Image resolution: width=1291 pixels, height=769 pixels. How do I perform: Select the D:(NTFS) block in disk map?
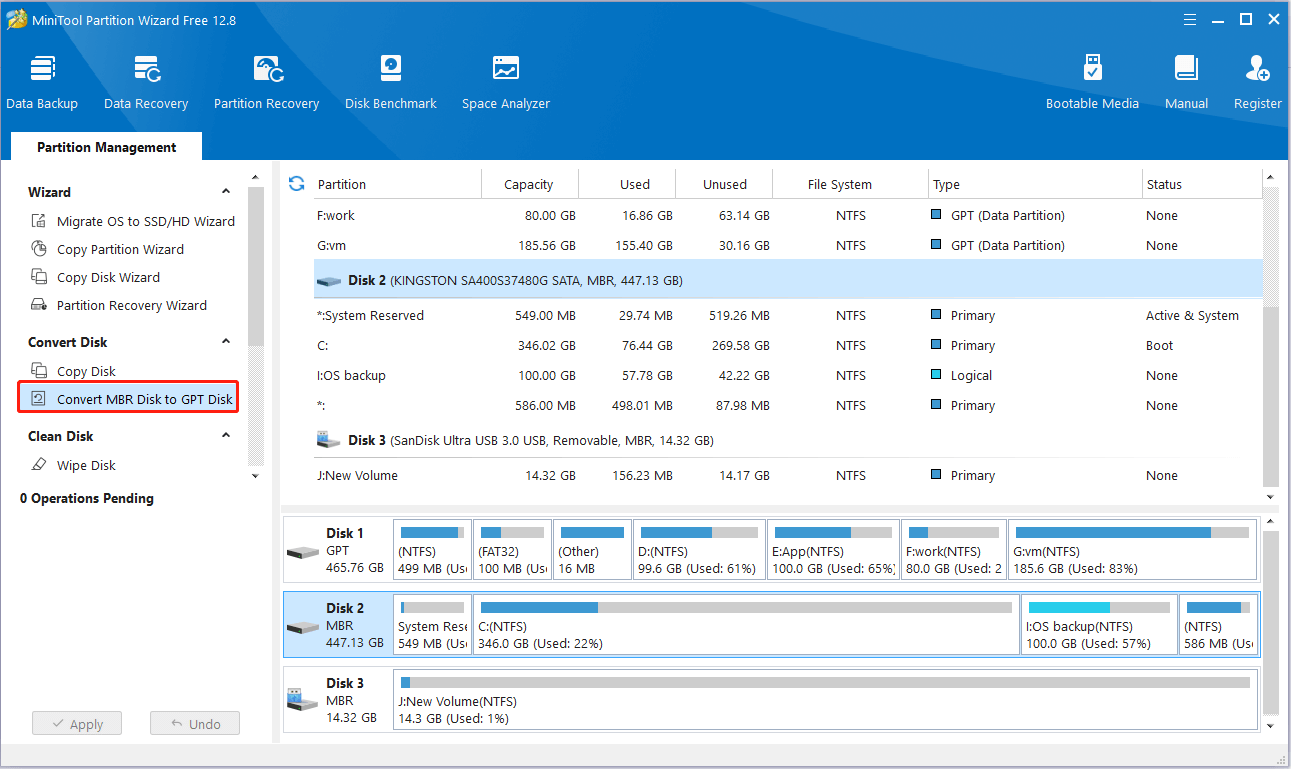(x=699, y=550)
